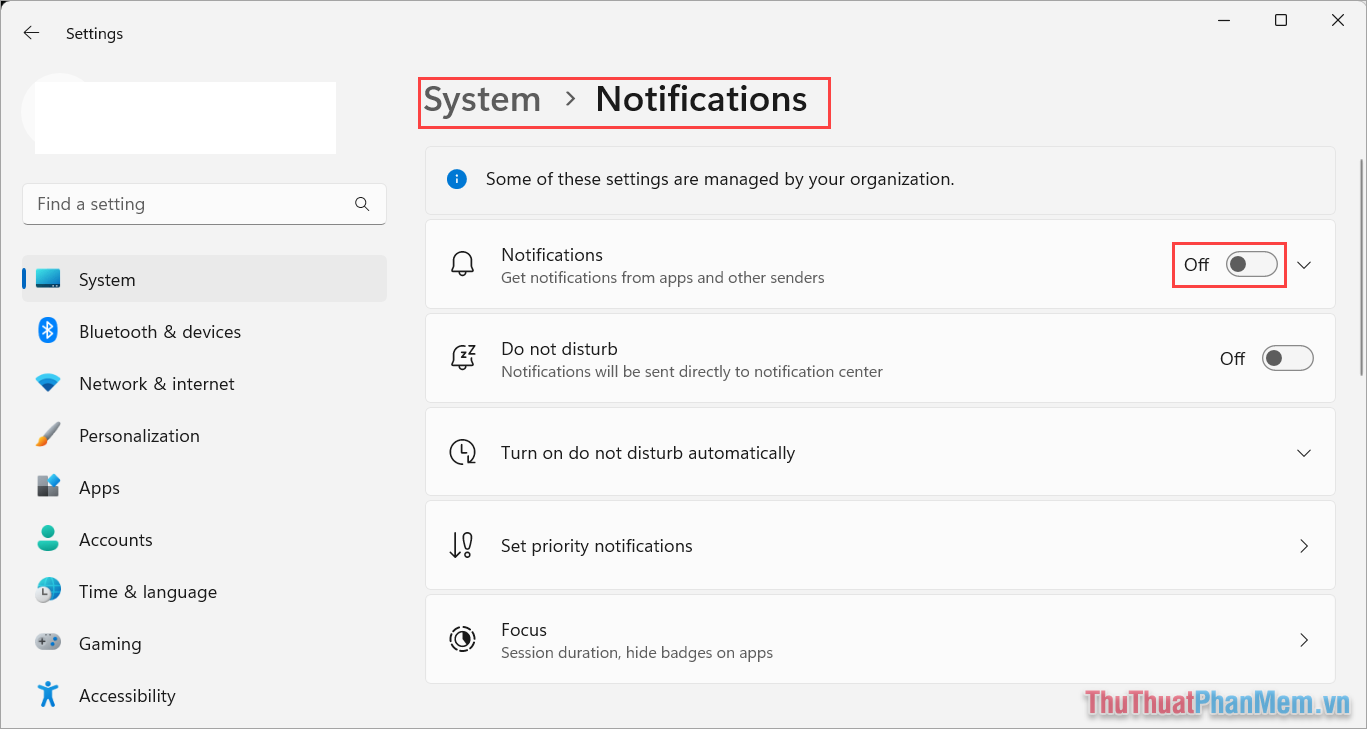
Task: Click the Focus session icon
Action: 463,639
